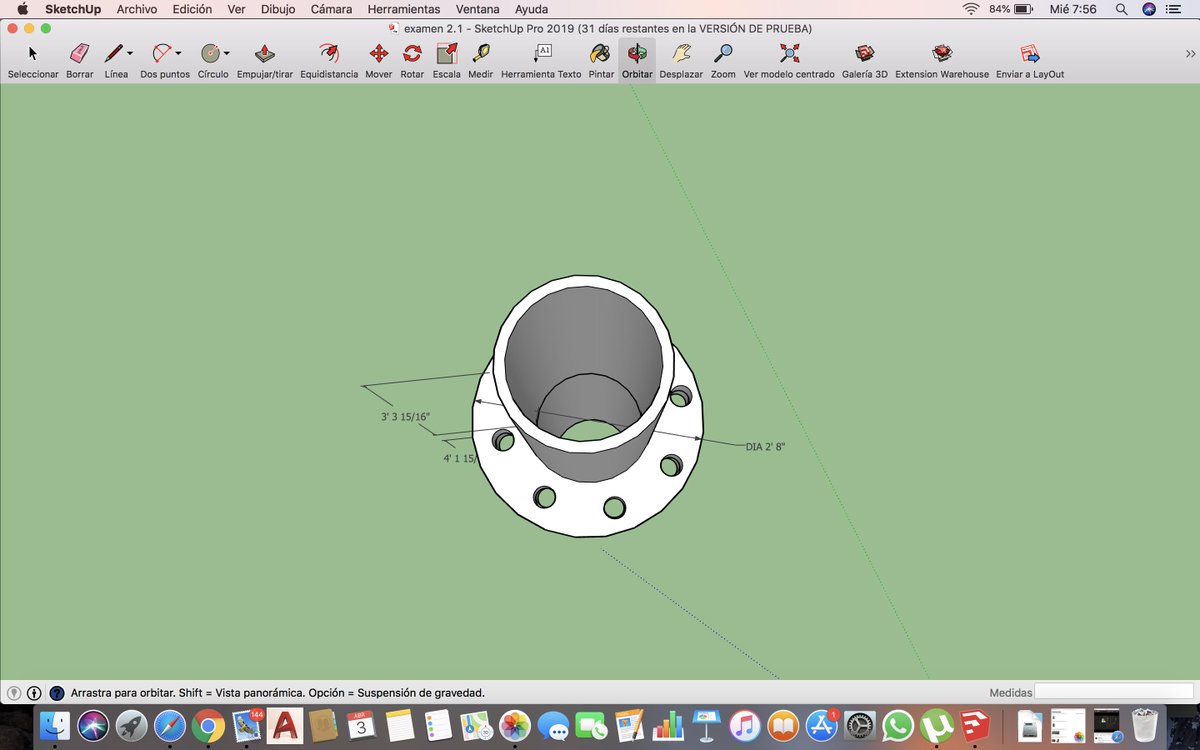1200x750 pixels.
Task: Open the Ver menu
Action: click(x=236, y=9)
